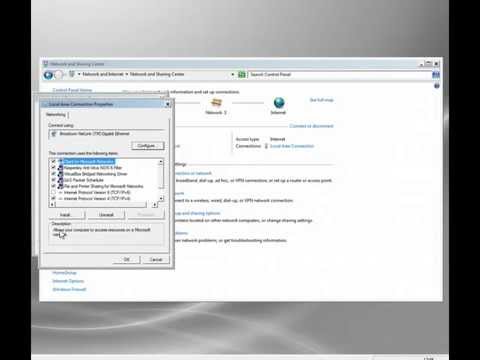Click the green refresh icon beside address bar

[x=242, y=75]
